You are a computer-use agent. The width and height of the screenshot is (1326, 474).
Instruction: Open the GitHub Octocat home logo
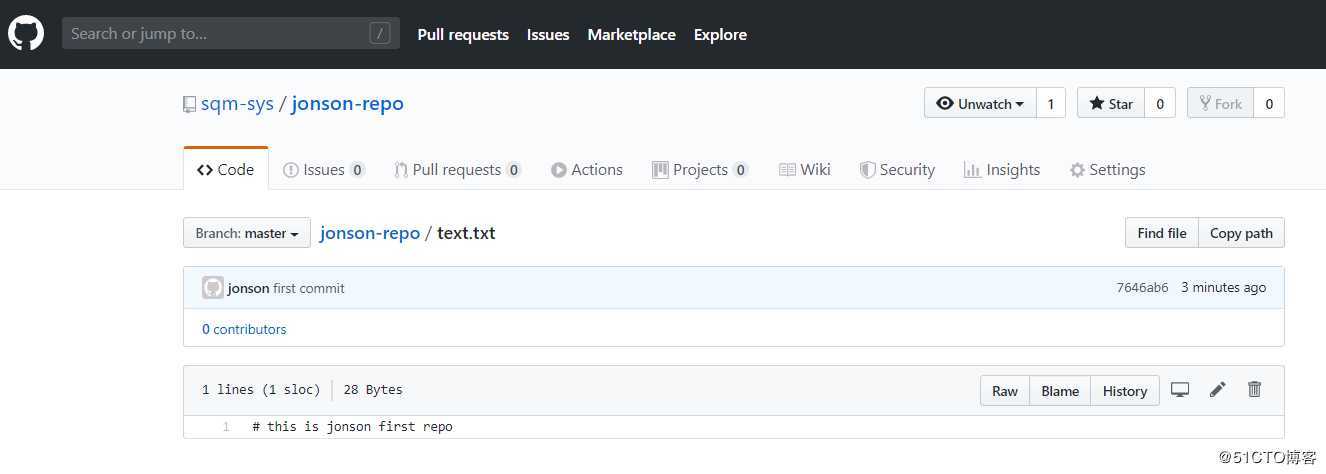coord(26,34)
